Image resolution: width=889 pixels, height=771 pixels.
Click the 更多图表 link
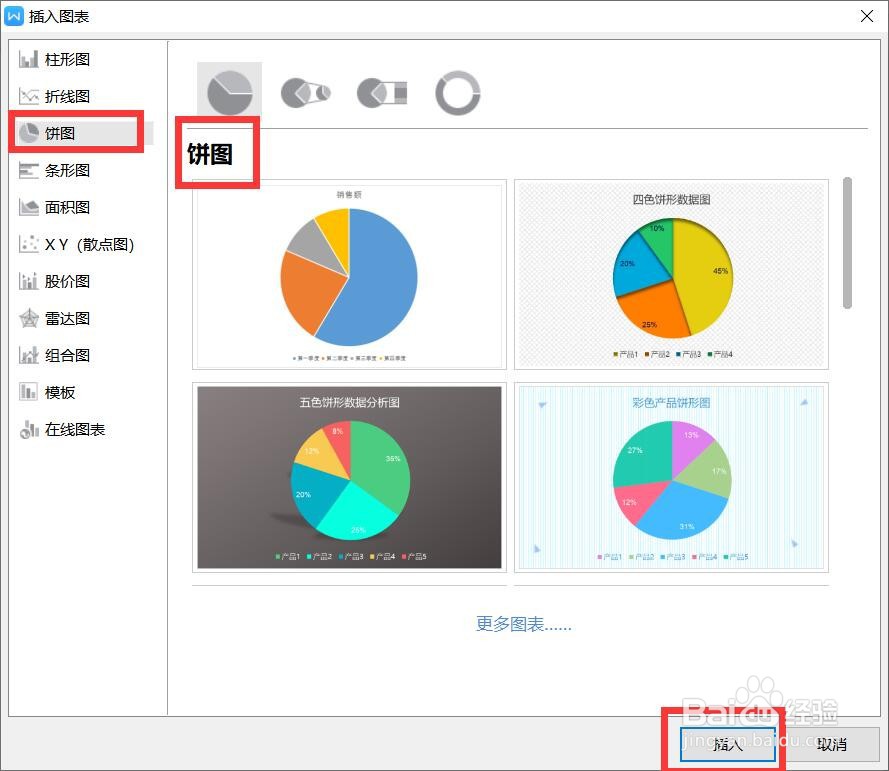[x=523, y=624]
